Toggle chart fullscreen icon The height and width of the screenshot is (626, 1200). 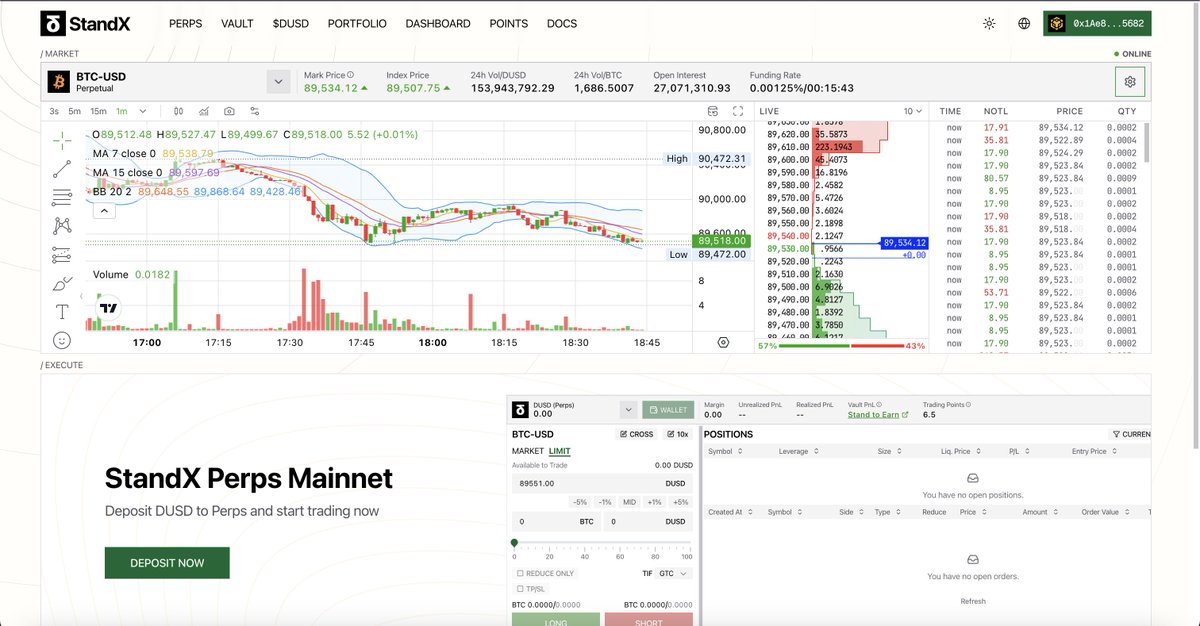739,111
